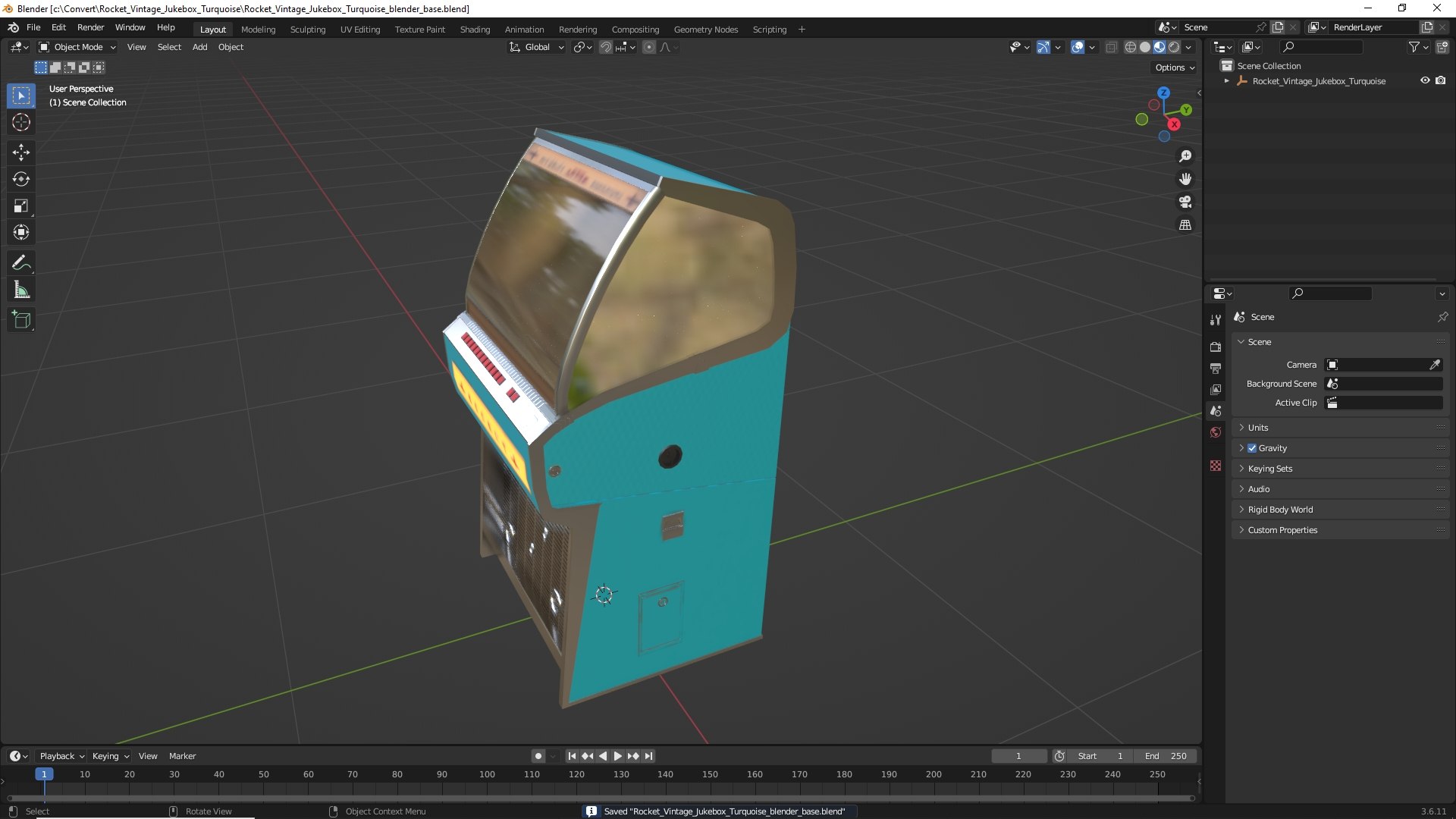
Task: Open the Global orientation dropdown
Action: (537, 47)
